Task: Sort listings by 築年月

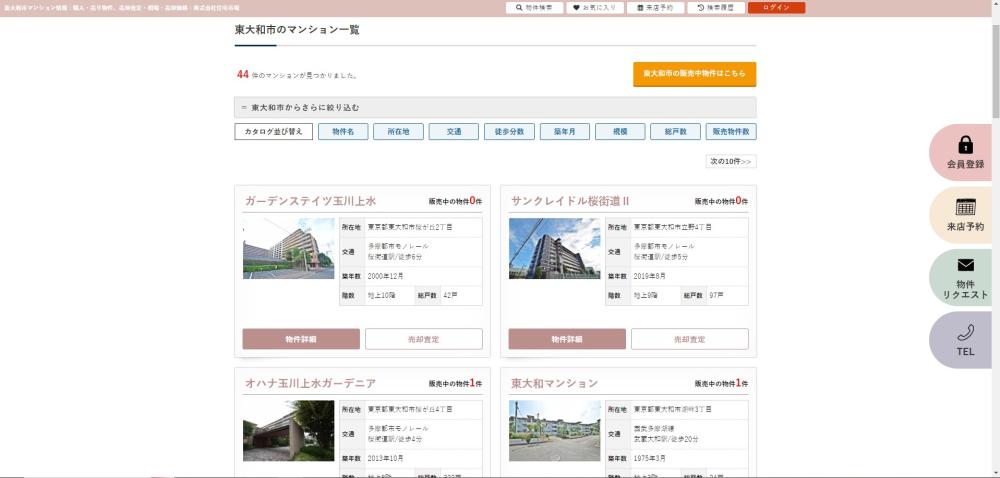Action: (565, 132)
